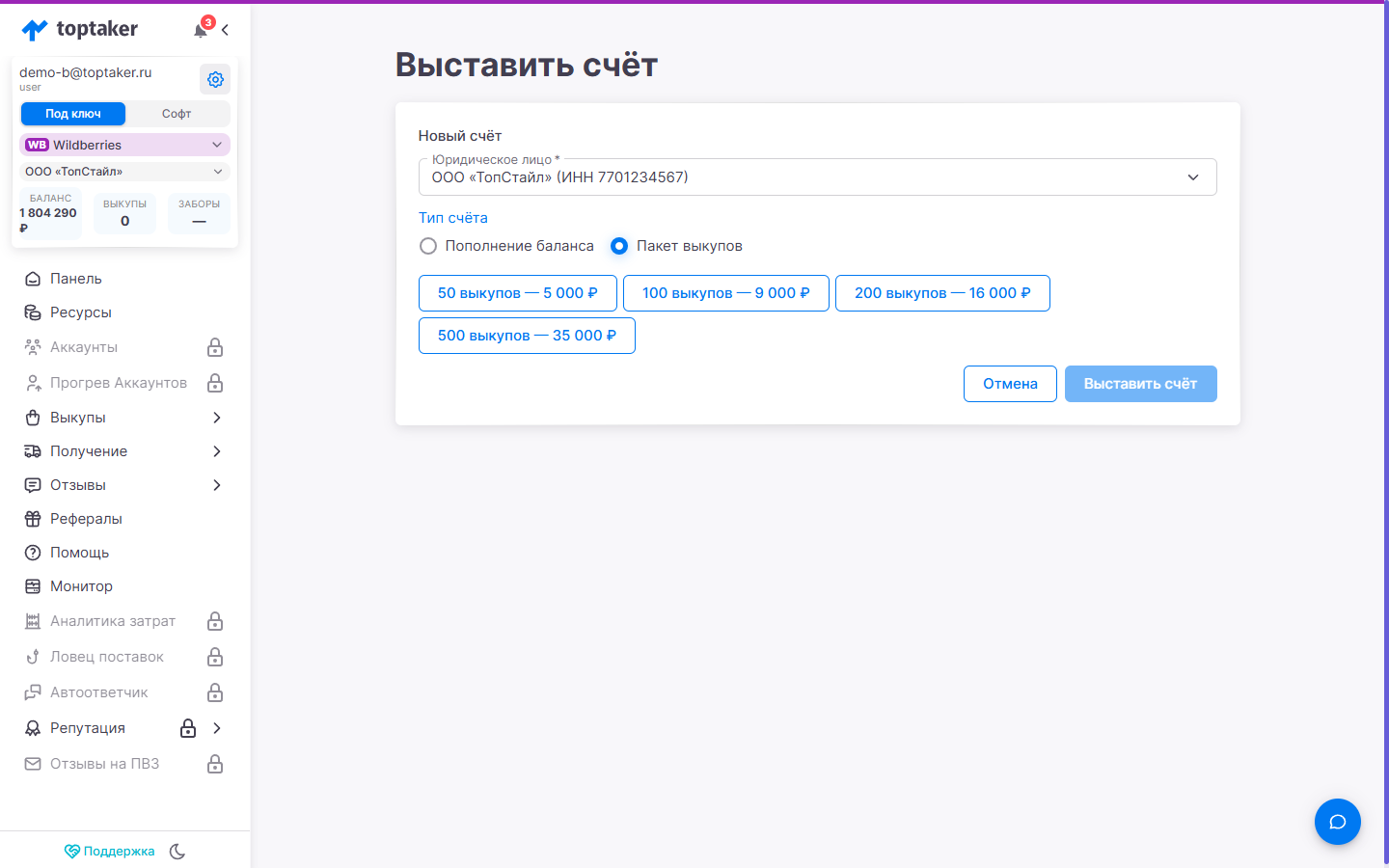
Task: Open account settings gear icon
Action: 215,79
